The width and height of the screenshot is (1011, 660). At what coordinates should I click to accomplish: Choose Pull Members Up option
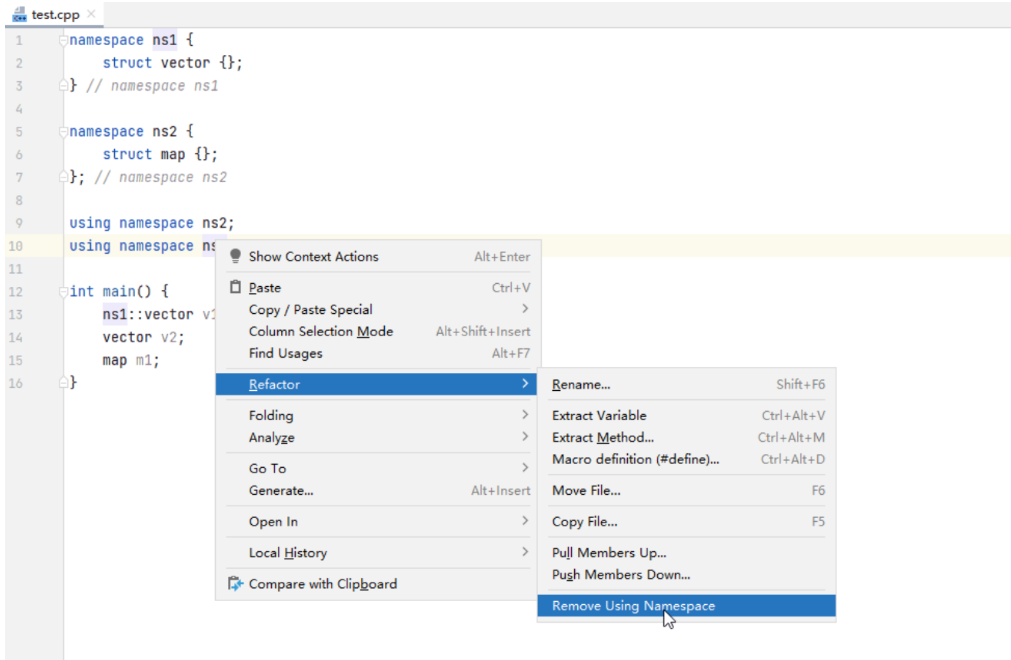(609, 553)
